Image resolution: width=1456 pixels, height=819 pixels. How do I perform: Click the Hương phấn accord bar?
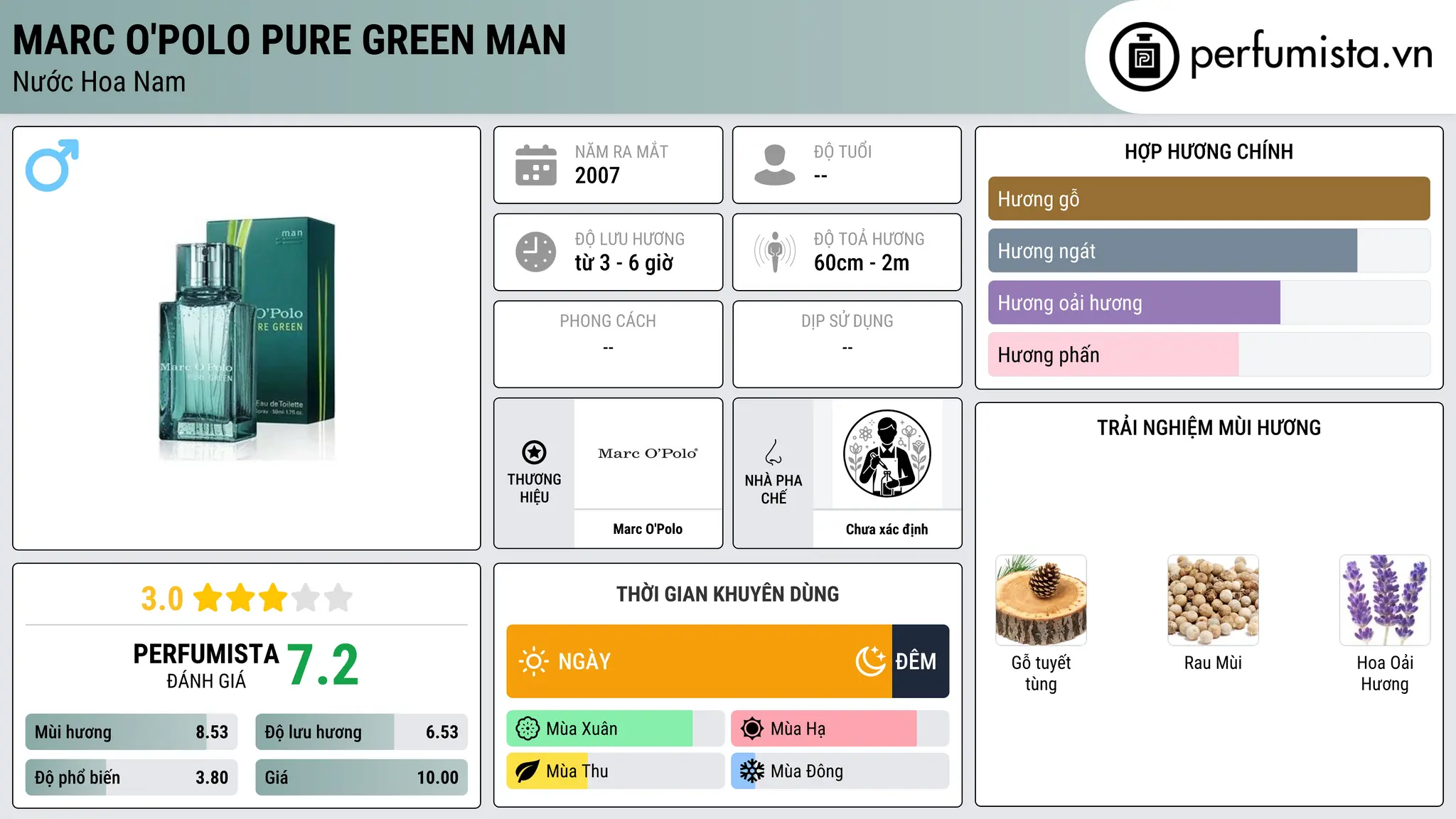click(1209, 355)
